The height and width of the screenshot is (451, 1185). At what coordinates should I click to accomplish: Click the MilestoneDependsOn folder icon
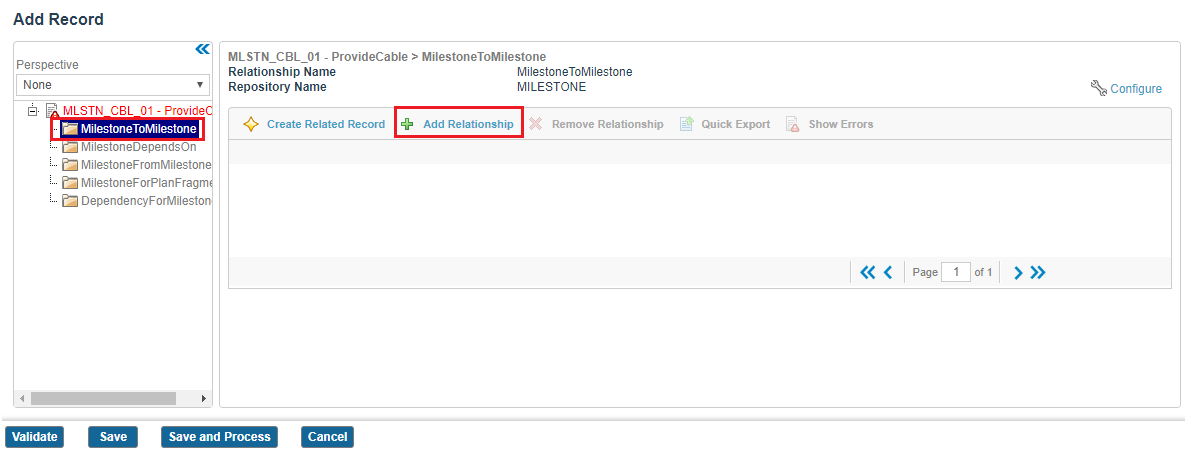click(70, 147)
